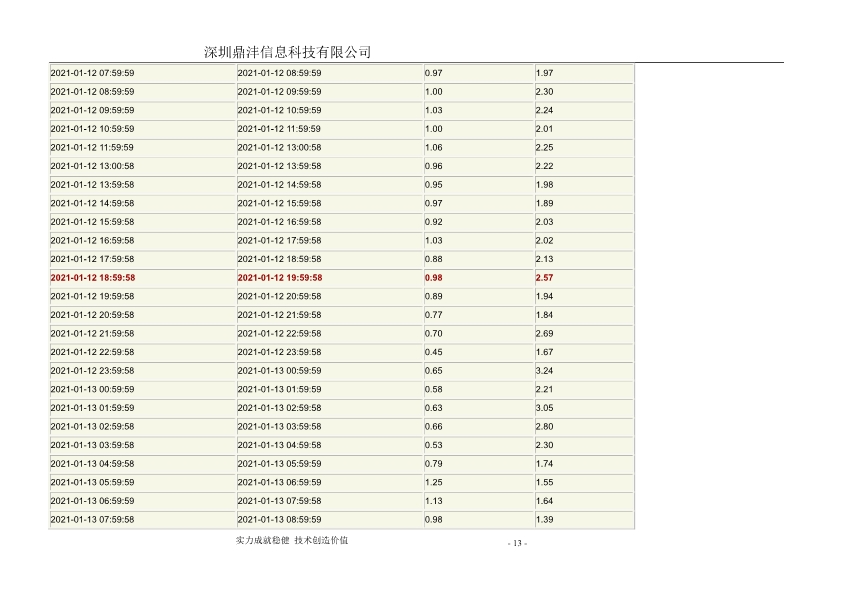Select highlighted red start time 2021-01-12 18:59:58
841x595 pixels.
point(93,278)
